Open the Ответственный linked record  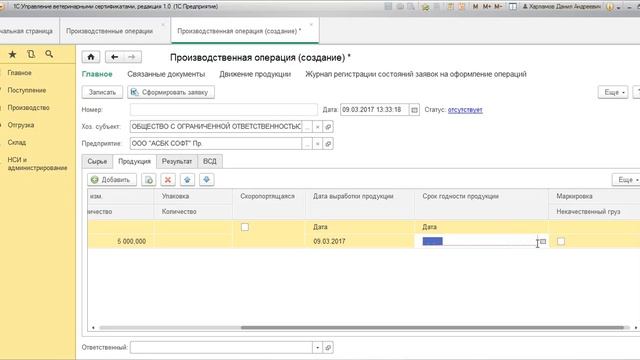[328, 347]
